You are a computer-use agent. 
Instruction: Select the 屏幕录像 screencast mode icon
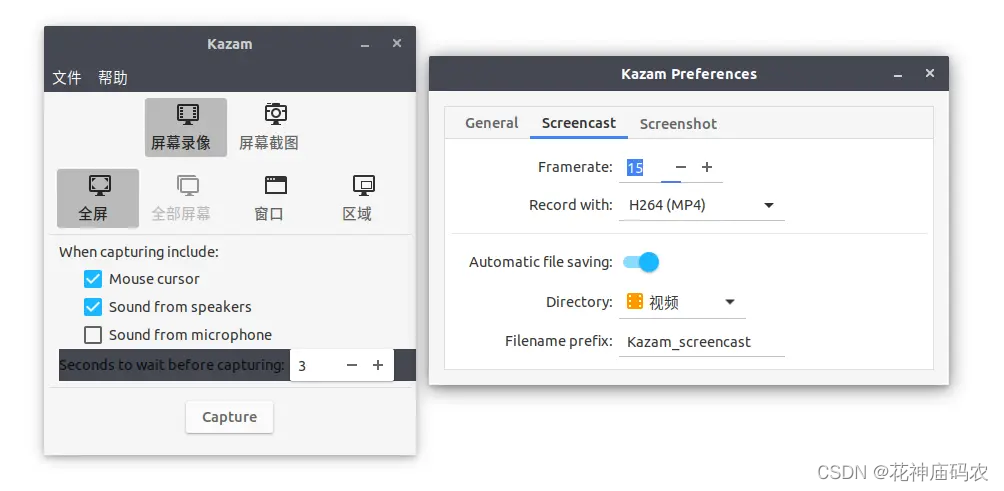pos(186,127)
